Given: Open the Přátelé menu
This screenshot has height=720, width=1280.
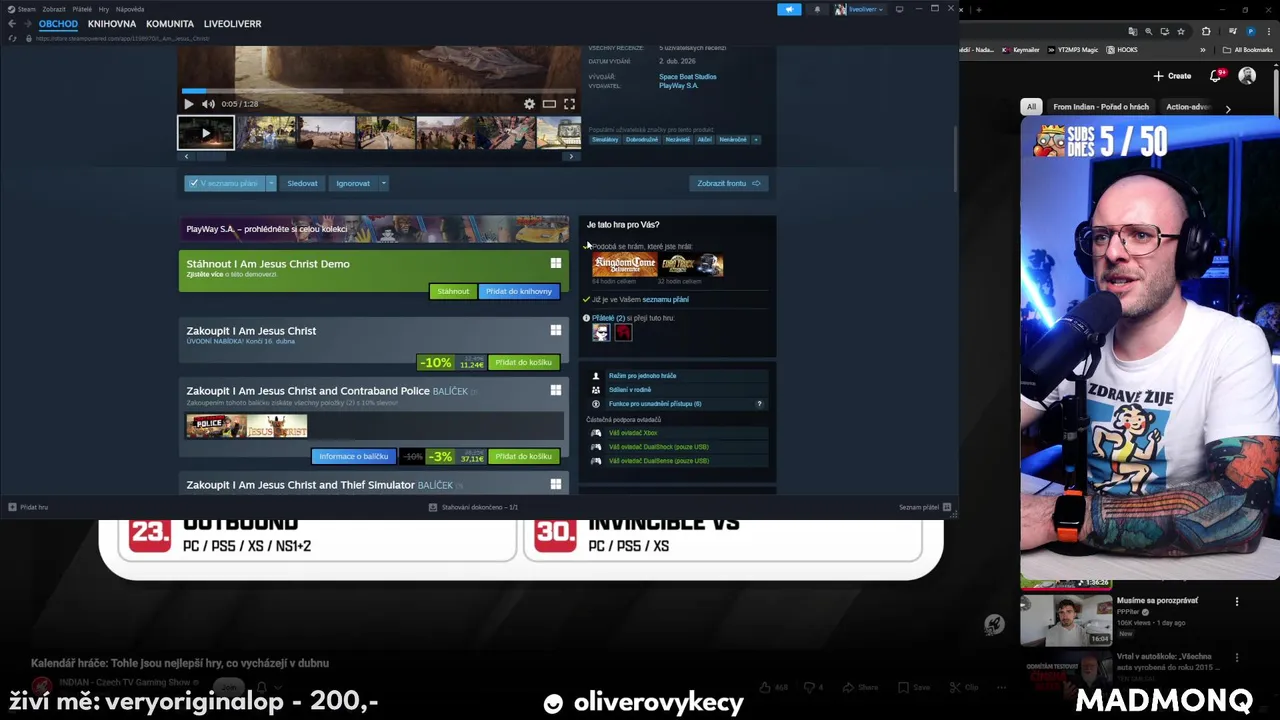Looking at the screenshot, I should [82, 9].
